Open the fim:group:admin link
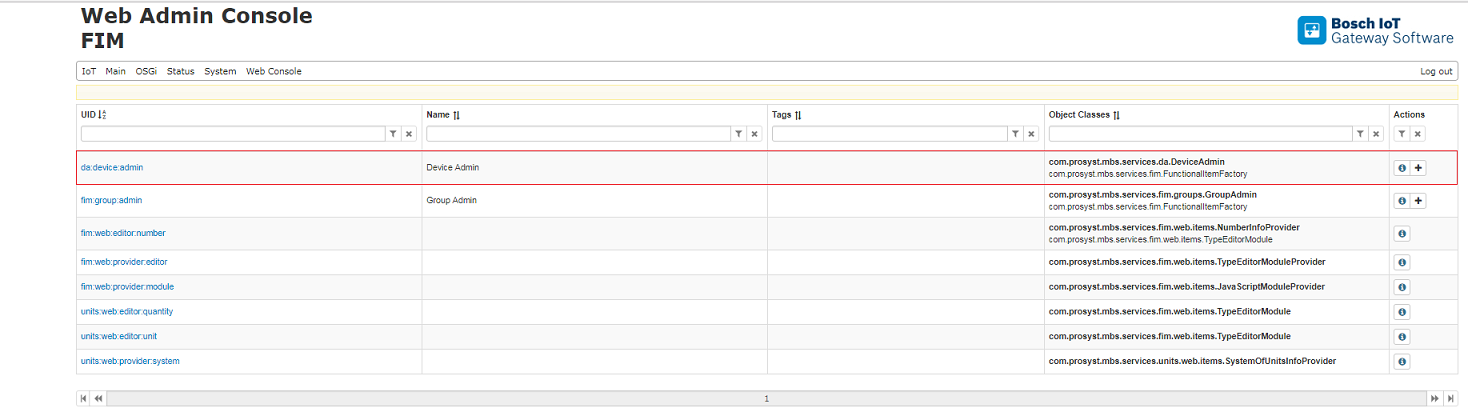Image resolution: width=1468 pixels, height=408 pixels. pyautogui.click(x=111, y=200)
